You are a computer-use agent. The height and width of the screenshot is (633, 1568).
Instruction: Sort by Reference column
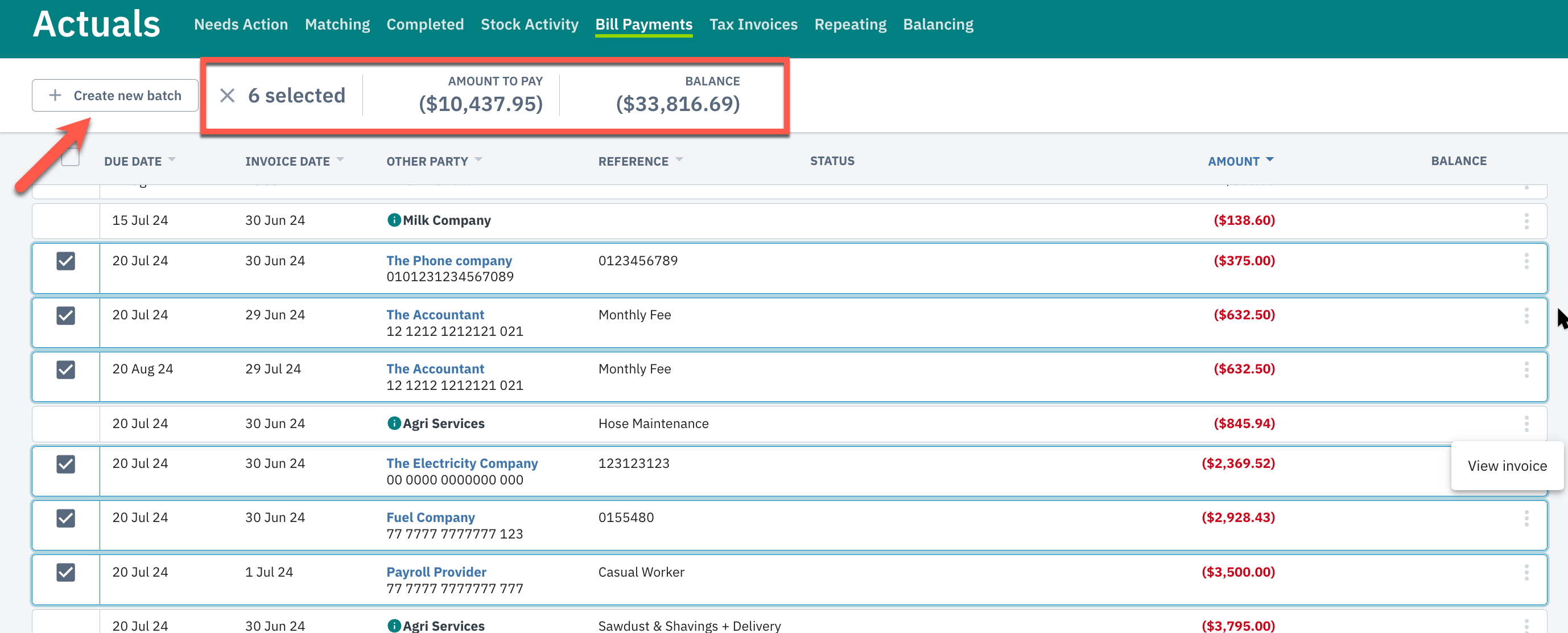click(x=641, y=162)
